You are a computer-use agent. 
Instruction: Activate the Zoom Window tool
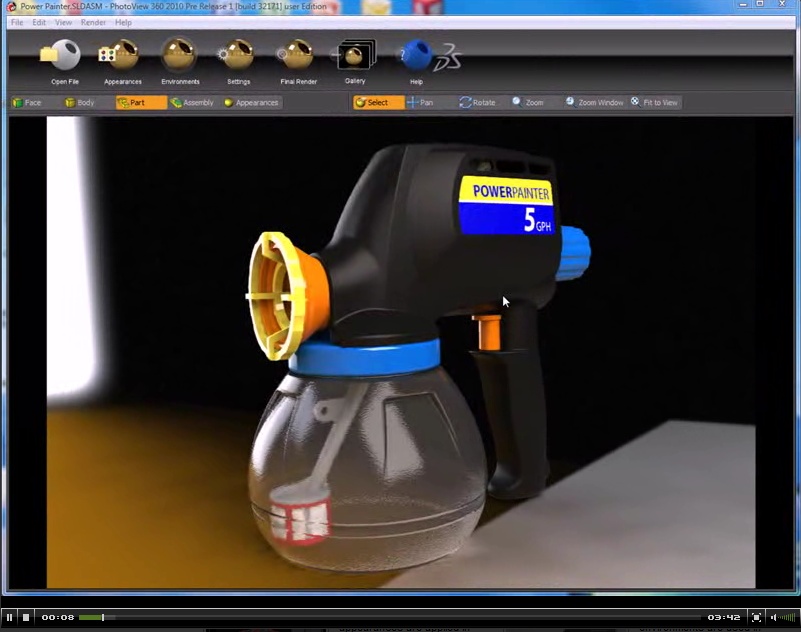(x=594, y=103)
